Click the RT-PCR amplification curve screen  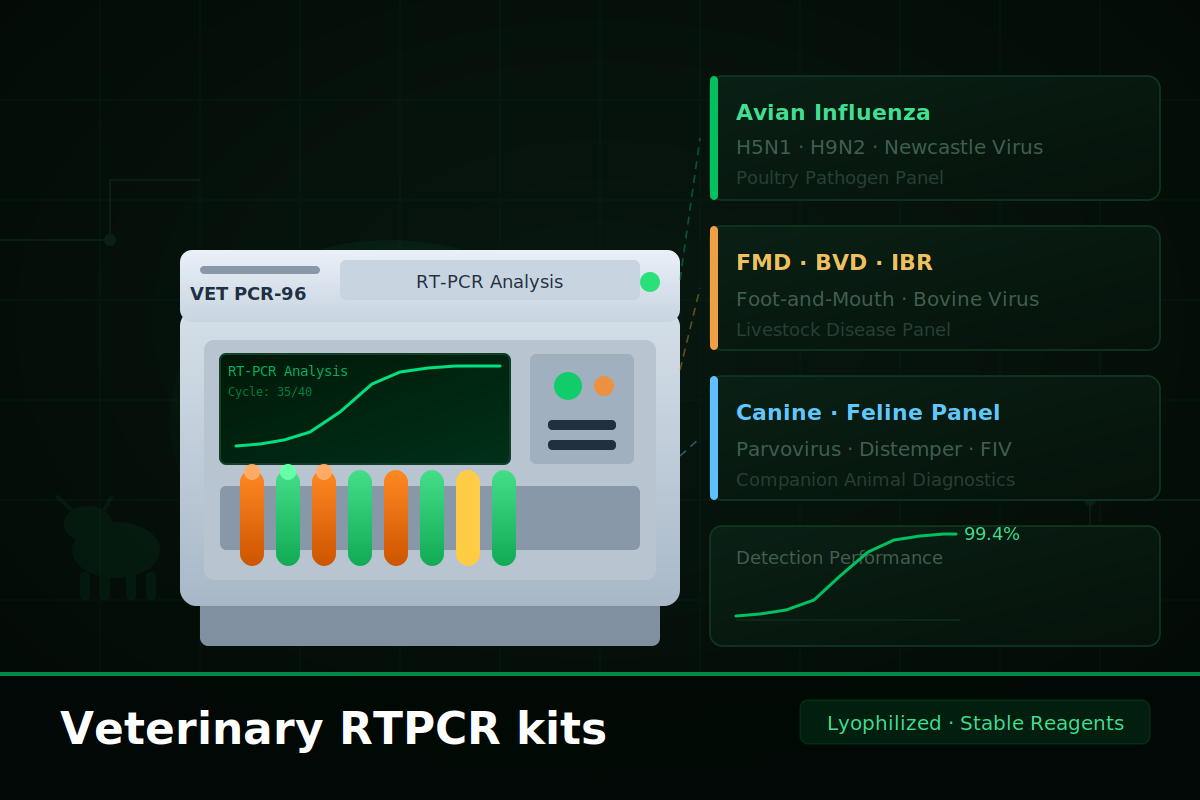tap(365, 409)
